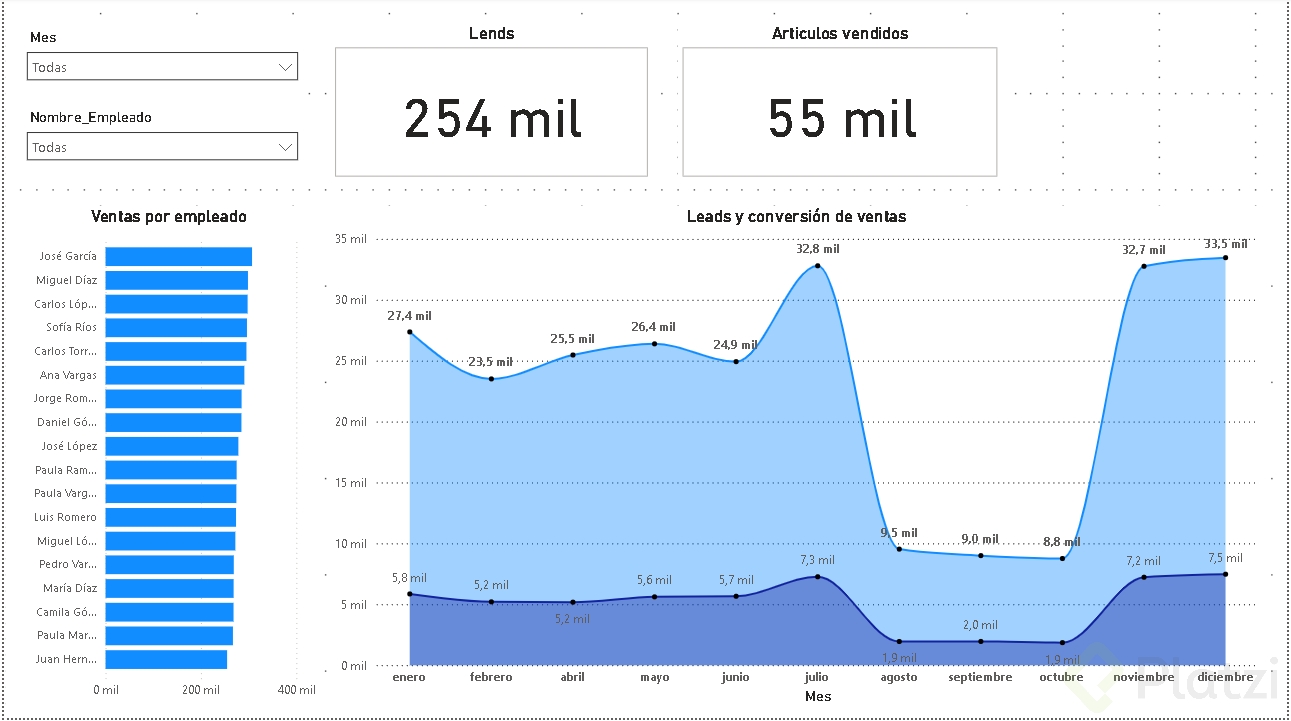The image size is (1291, 721).
Task: Select the Ana Vargas bar
Action: tap(174, 375)
